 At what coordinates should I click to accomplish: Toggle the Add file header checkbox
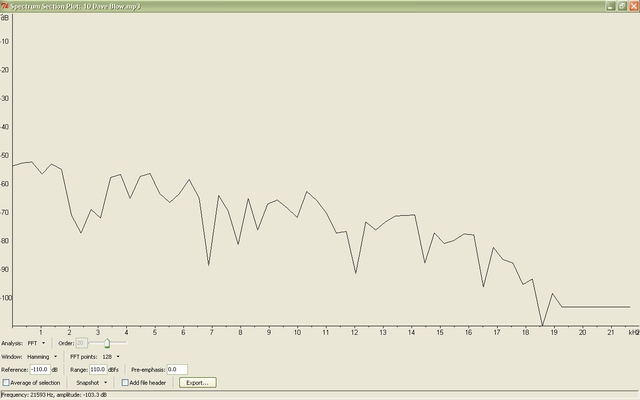coord(125,382)
